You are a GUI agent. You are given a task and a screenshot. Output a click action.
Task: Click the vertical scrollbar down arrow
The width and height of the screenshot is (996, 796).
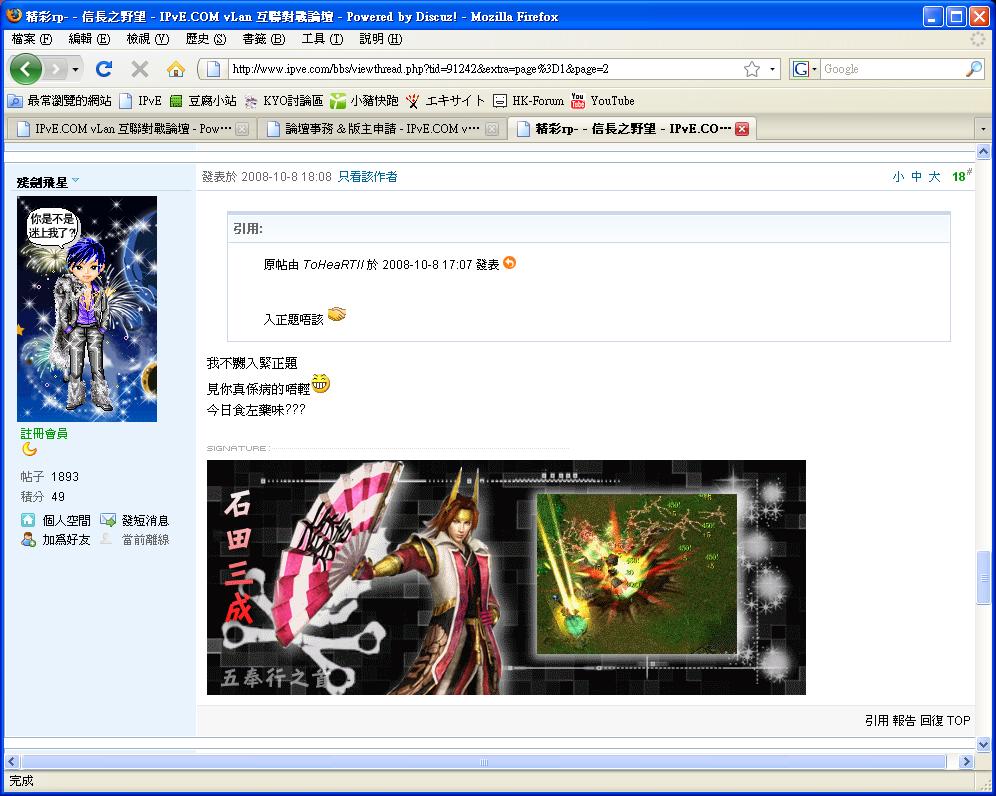click(x=983, y=744)
